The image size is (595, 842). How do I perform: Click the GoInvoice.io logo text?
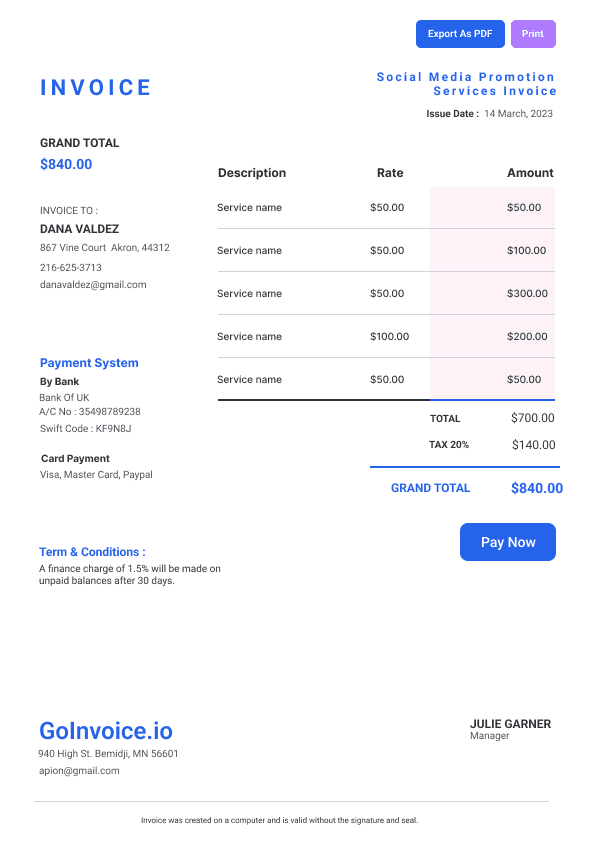pyautogui.click(x=106, y=731)
